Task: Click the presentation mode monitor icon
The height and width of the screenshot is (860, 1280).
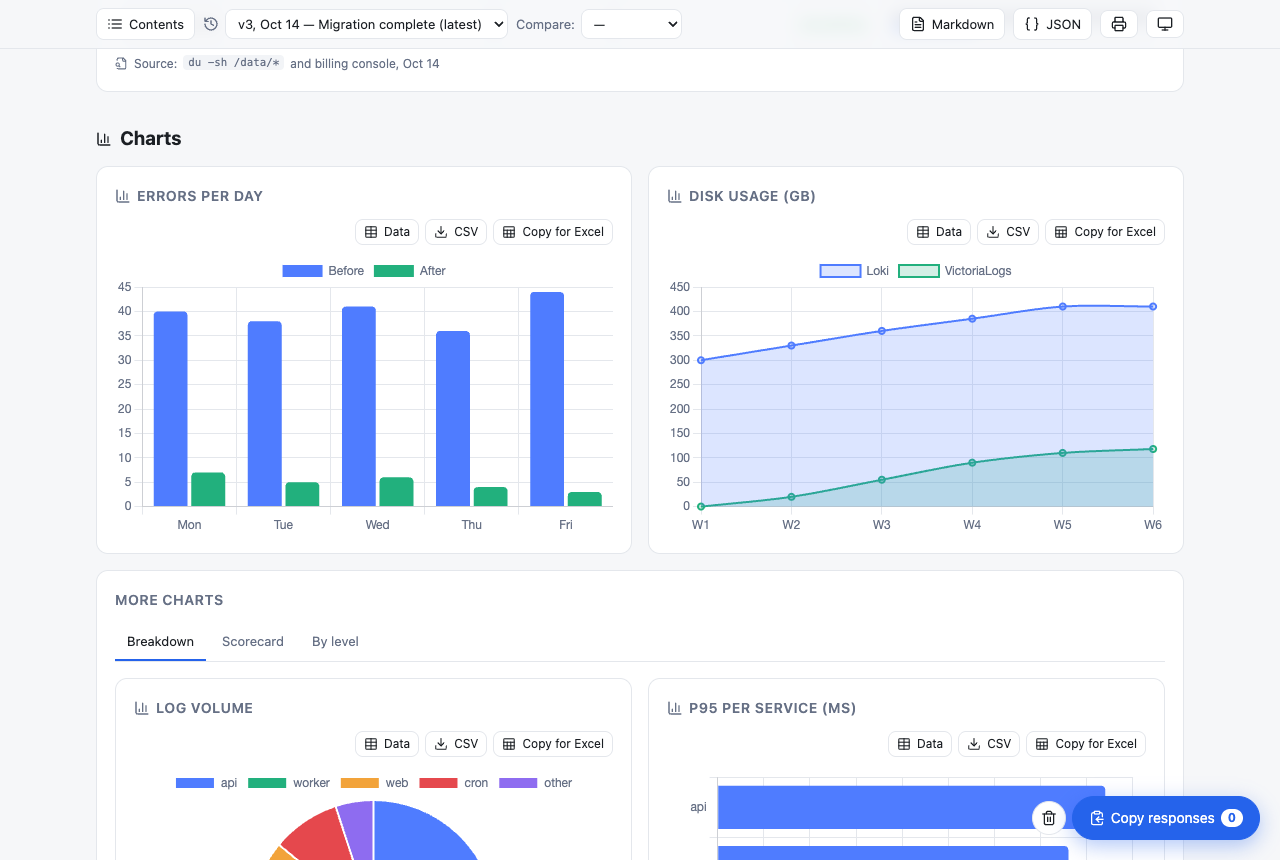Action: coord(1165,24)
